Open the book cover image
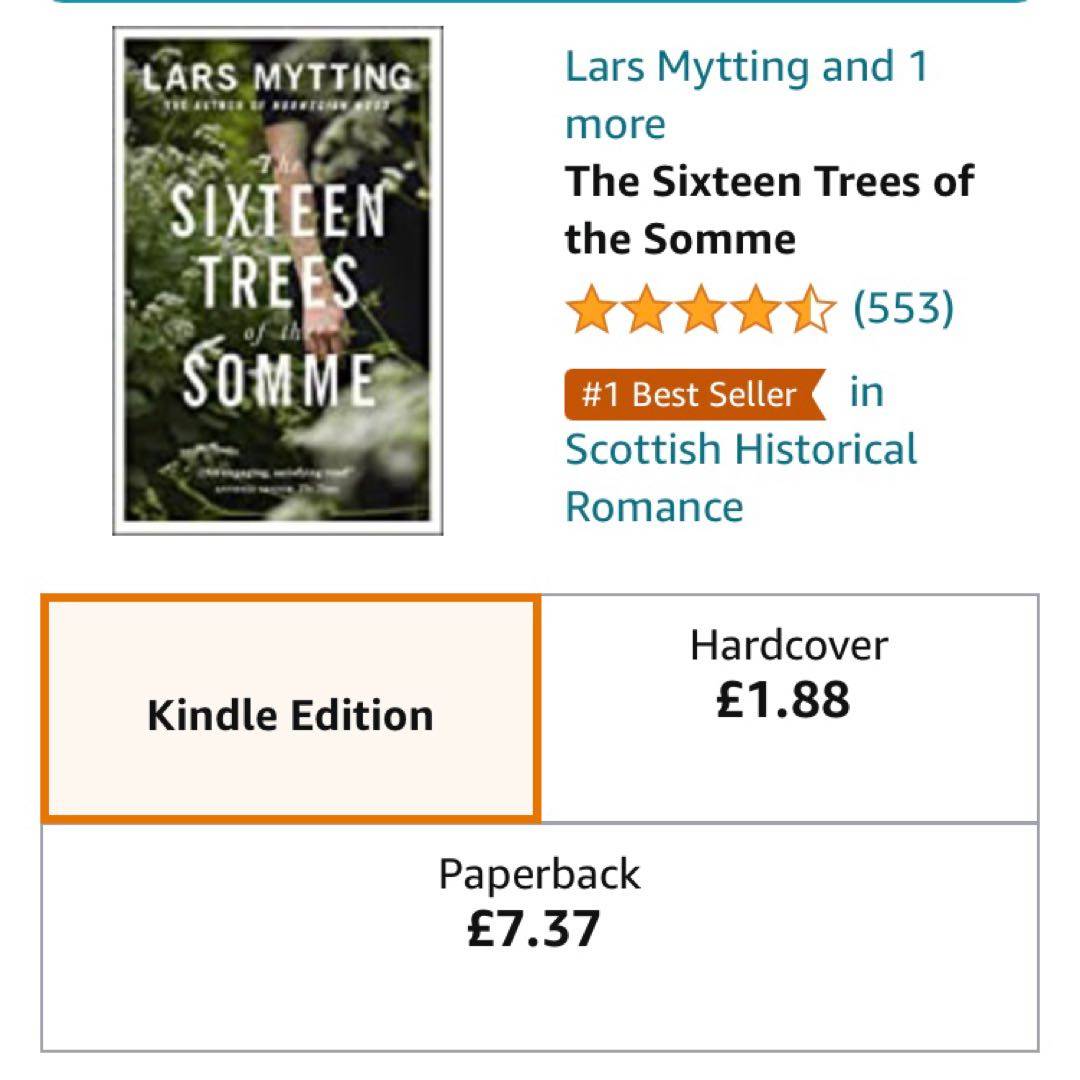Image resolution: width=1080 pixels, height=1080 pixels. [278, 281]
